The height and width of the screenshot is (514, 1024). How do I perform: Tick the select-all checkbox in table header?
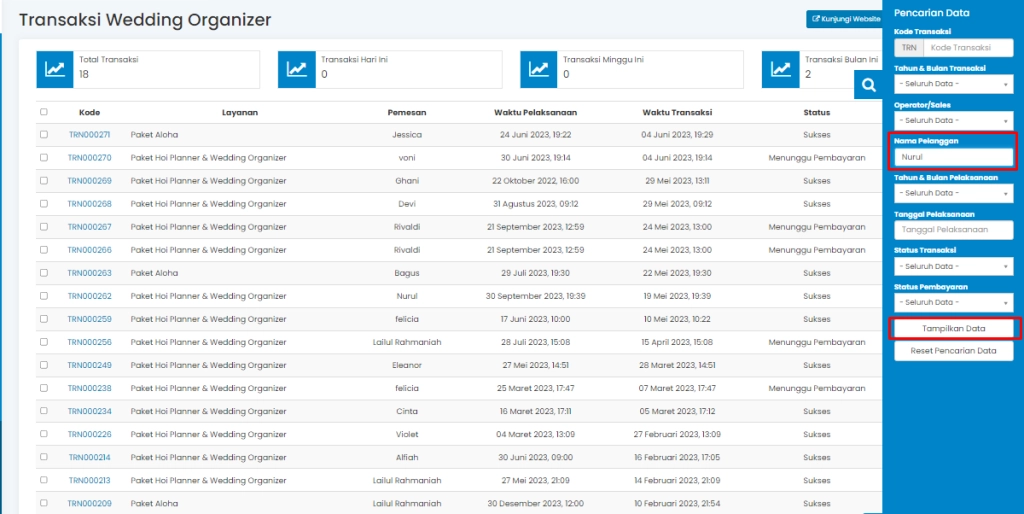point(43,112)
